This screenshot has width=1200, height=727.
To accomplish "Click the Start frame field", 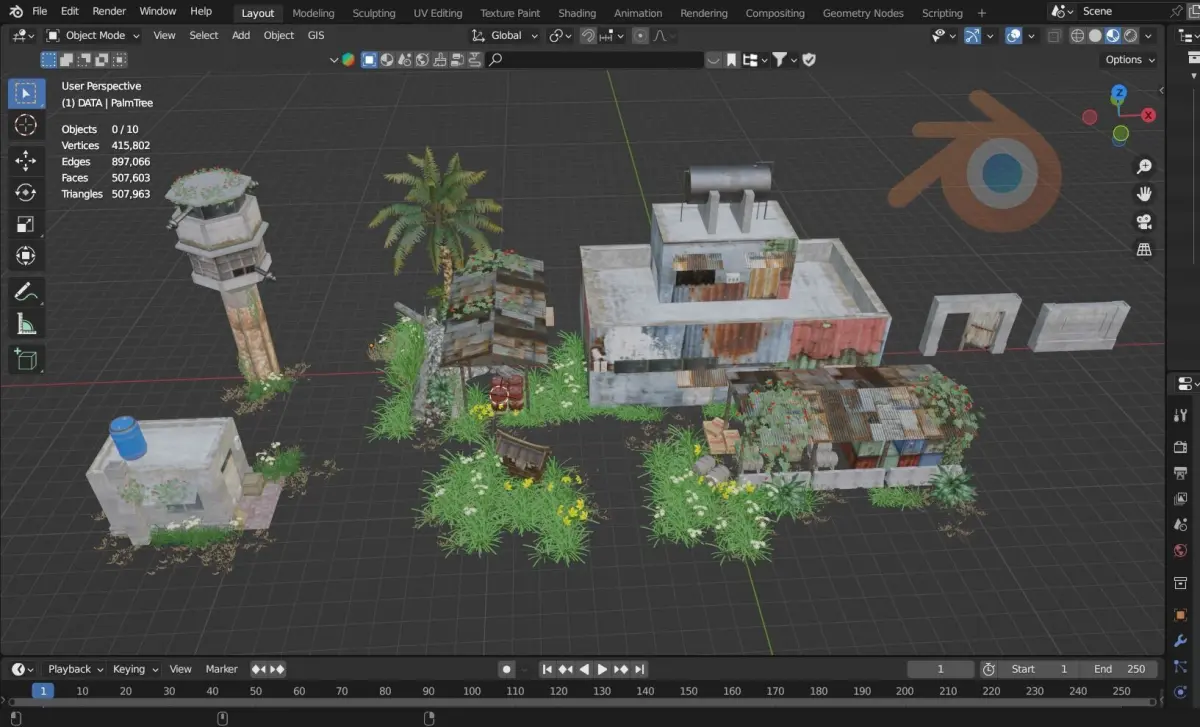I will click(x=1039, y=669).
